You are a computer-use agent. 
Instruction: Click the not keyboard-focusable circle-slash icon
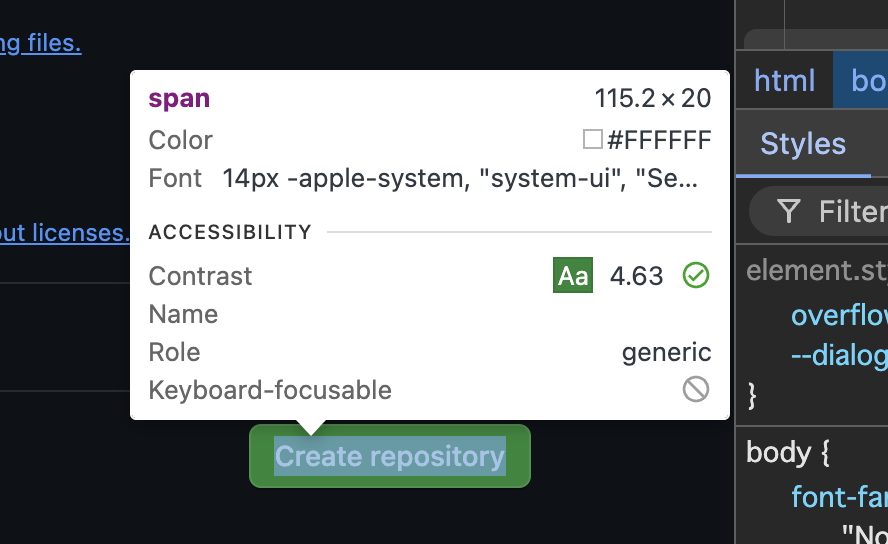click(695, 389)
